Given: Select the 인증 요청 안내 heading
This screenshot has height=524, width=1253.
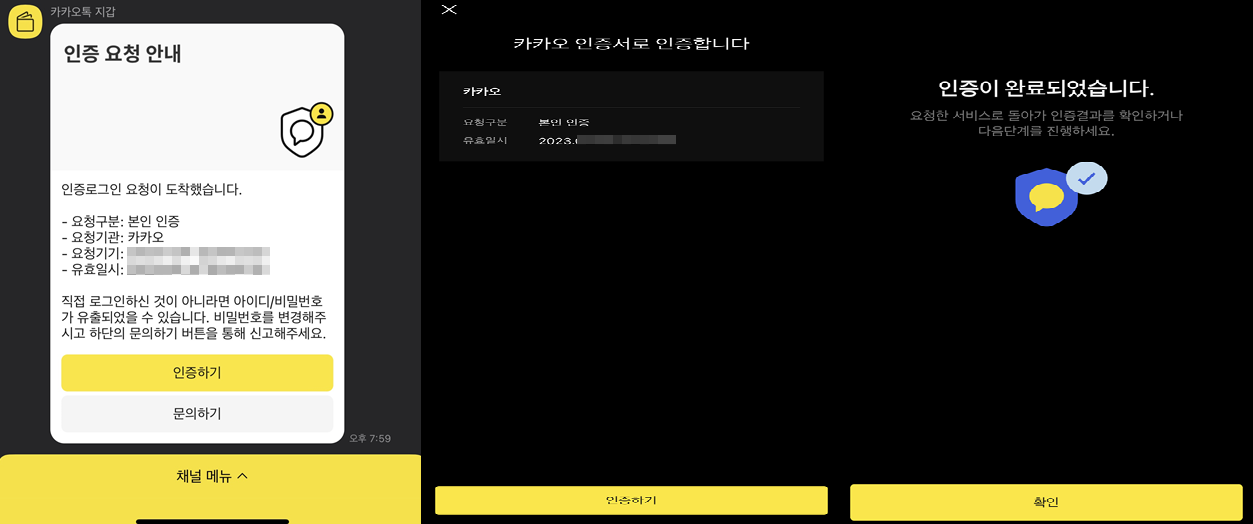Looking at the screenshot, I should 122,54.
